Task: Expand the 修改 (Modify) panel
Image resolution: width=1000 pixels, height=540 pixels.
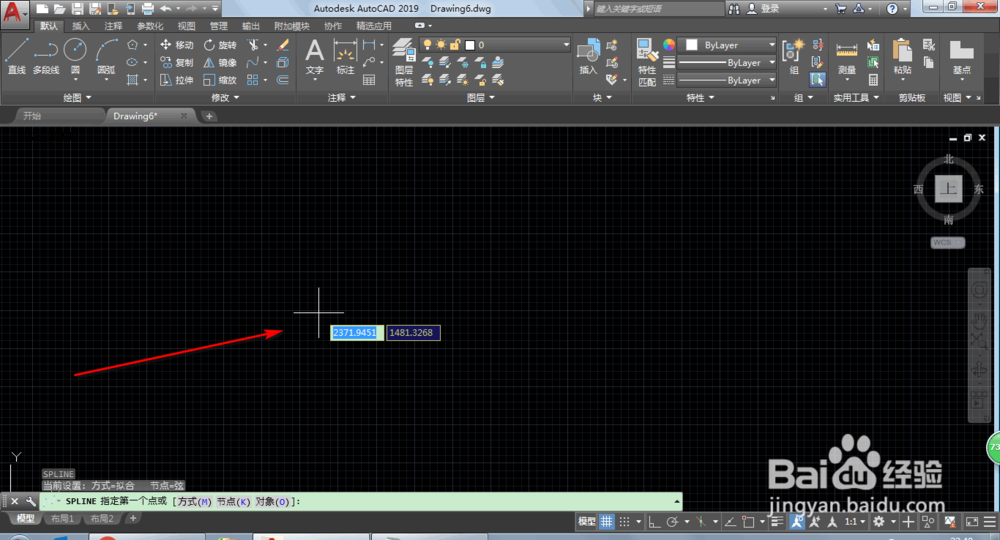Action: (225, 98)
